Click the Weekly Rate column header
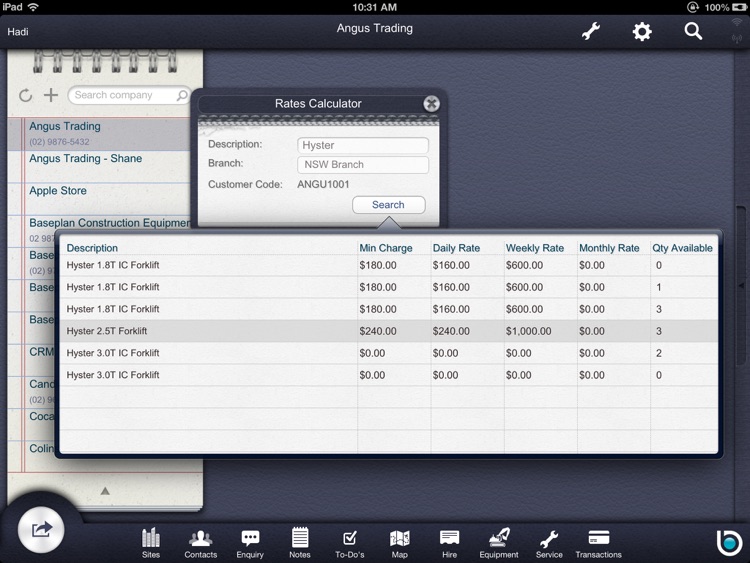Screen dimensions: 750x563 click(x=535, y=248)
